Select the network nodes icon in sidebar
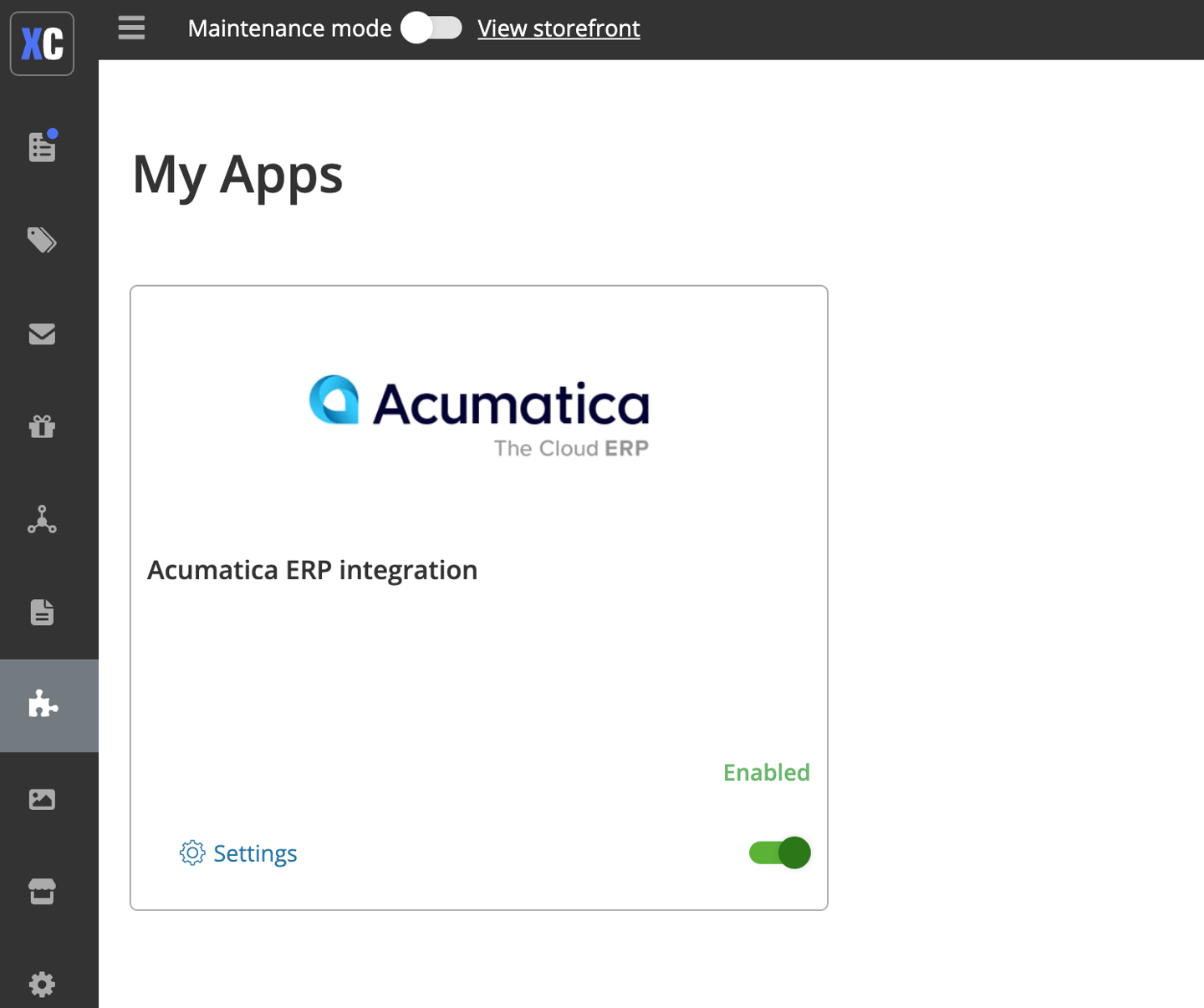This screenshot has height=1008, width=1204. tap(42, 520)
